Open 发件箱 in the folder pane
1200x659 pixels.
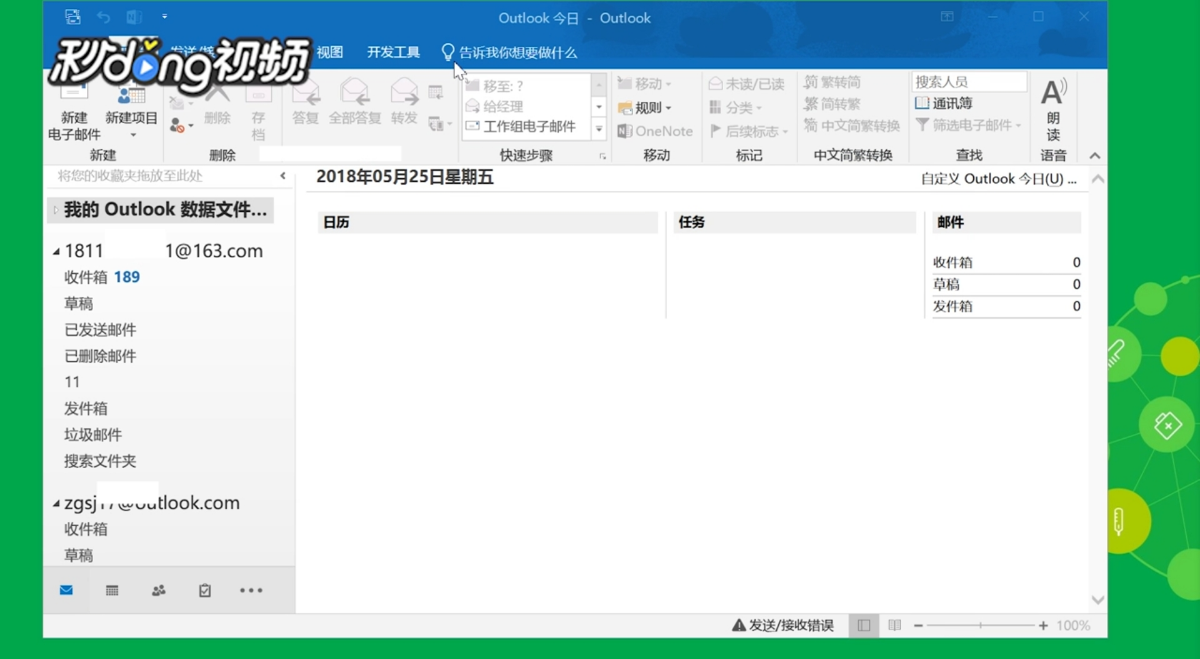(x=86, y=408)
